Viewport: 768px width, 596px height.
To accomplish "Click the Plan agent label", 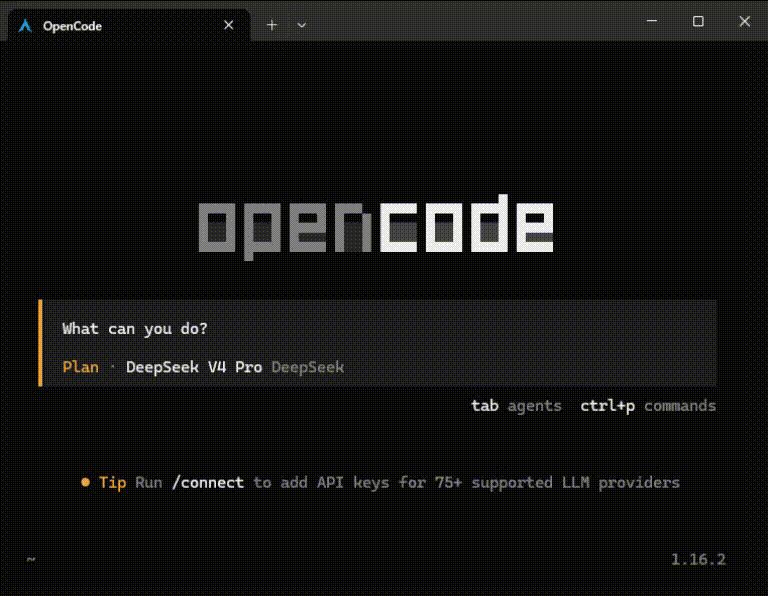I will point(81,367).
